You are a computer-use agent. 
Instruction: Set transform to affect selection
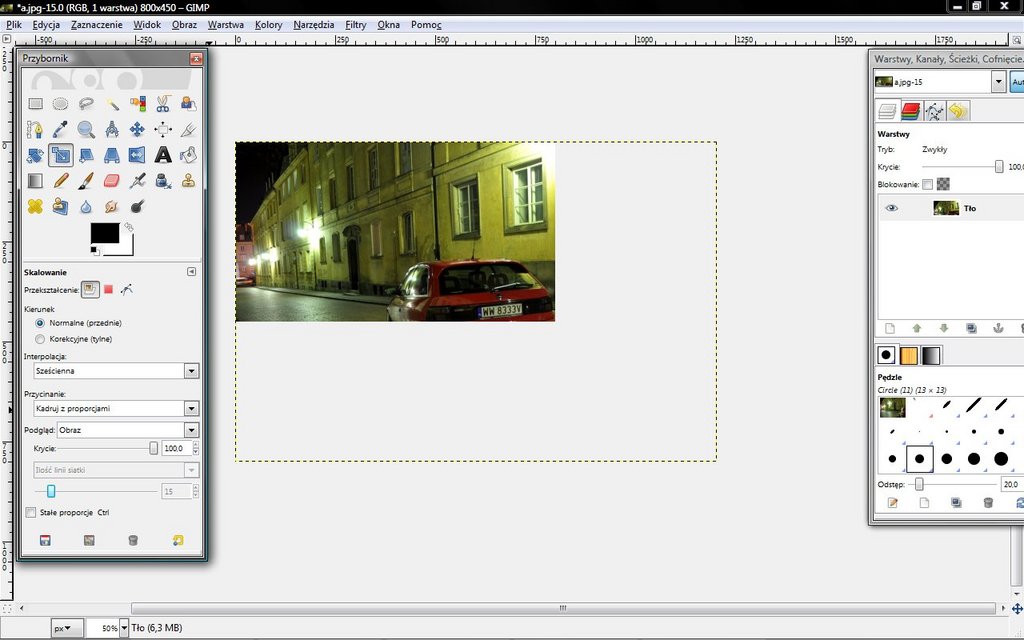coord(108,289)
